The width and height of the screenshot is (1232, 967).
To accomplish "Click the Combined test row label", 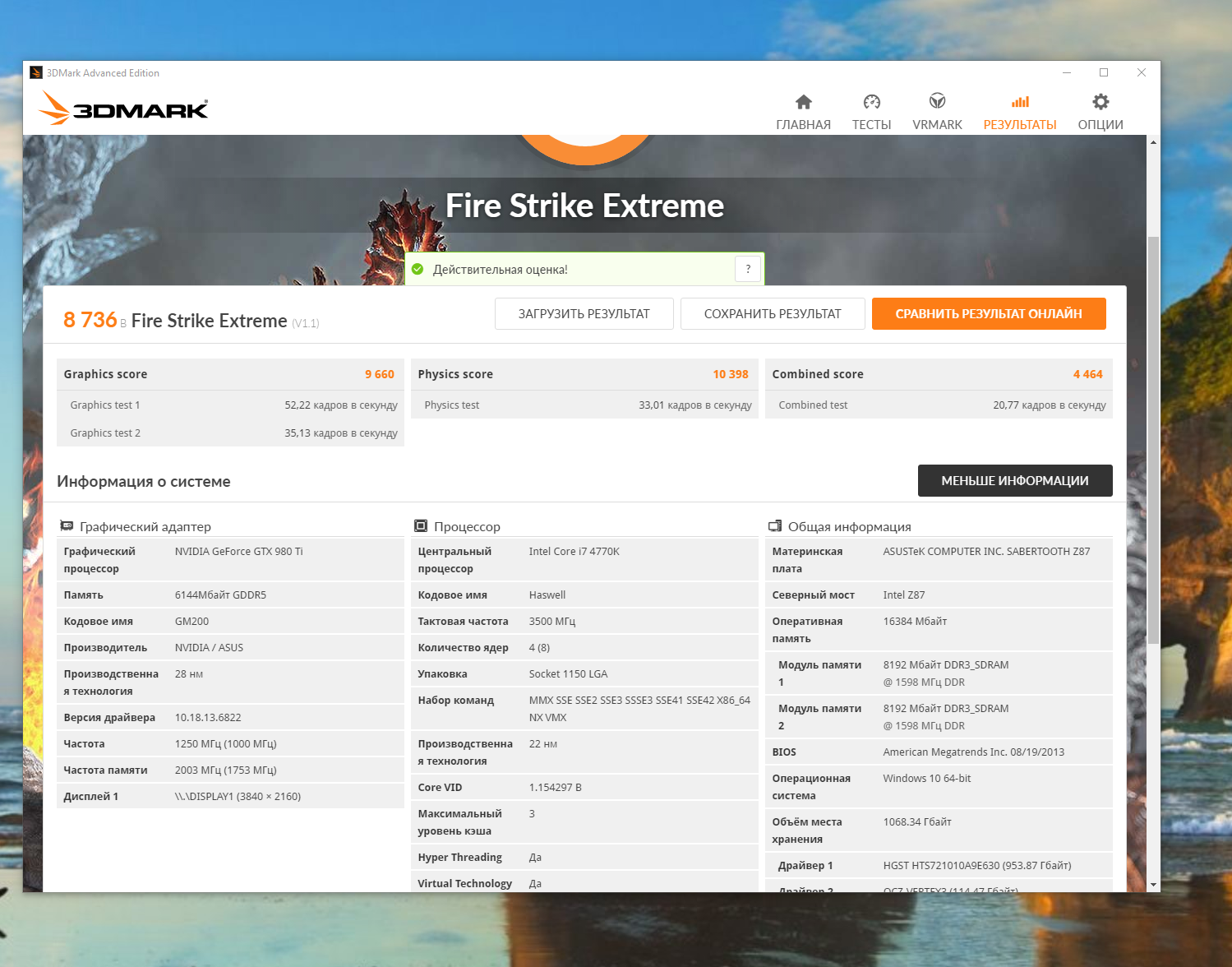I will click(813, 405).
